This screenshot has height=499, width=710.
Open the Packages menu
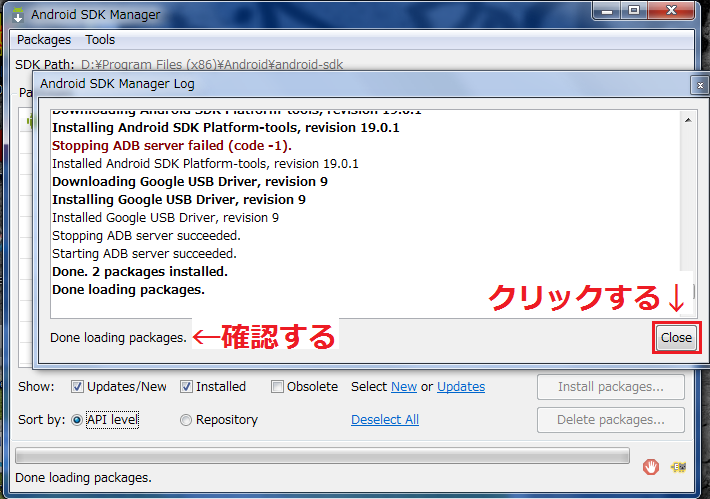coord(44,40)
